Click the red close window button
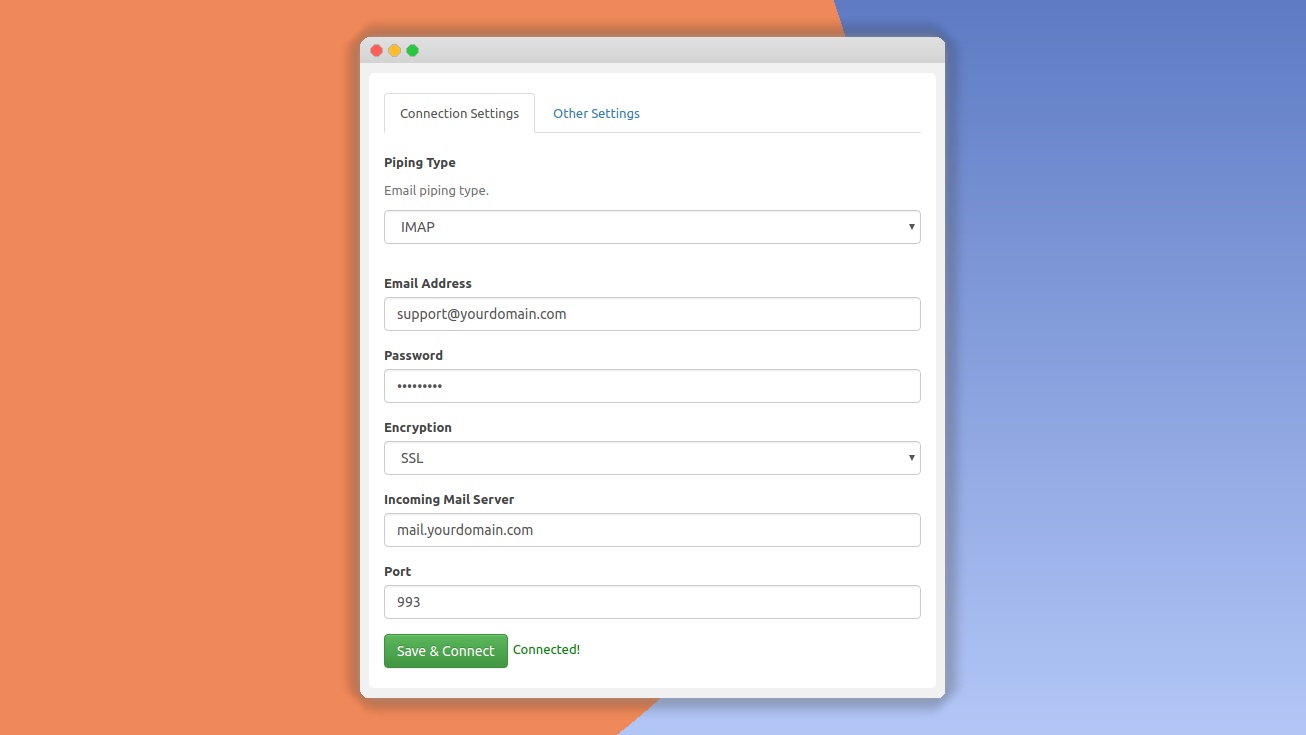The height and width of the screenshot is (735, 1306). point(377,51)
